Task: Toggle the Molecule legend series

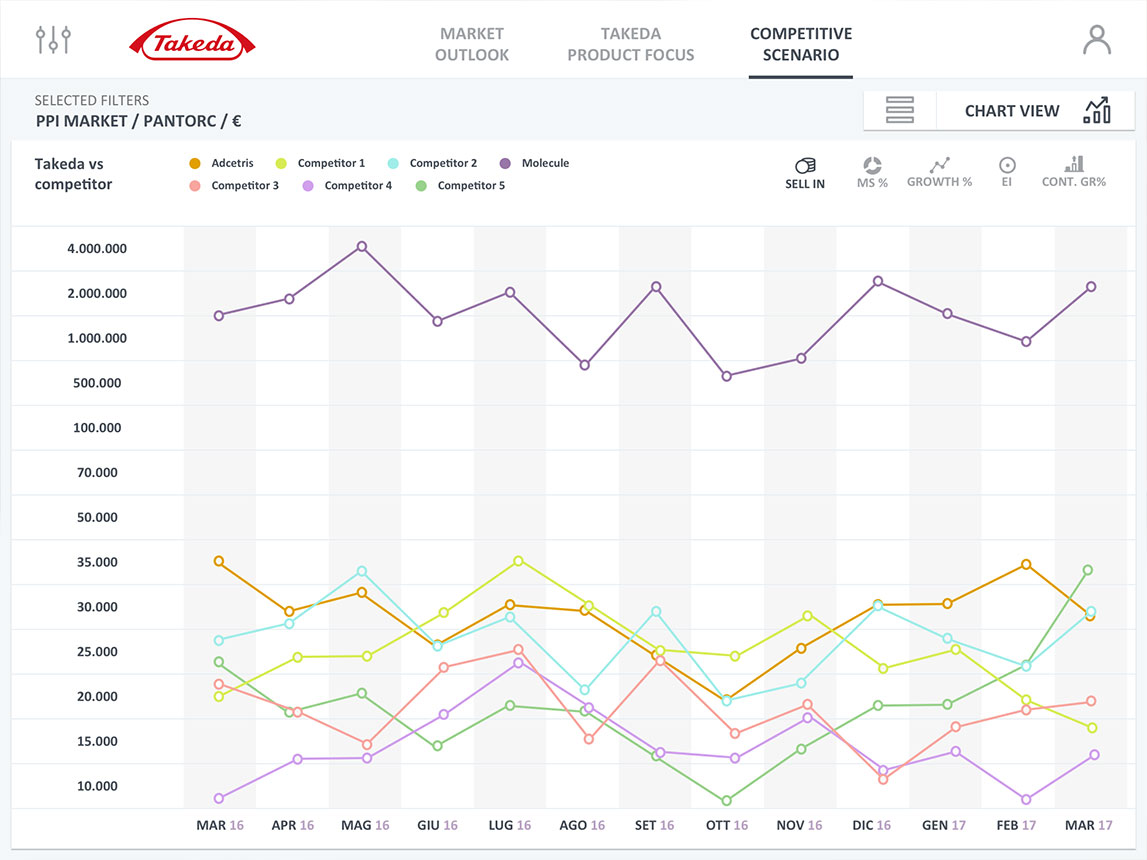Action: (534, 163)
